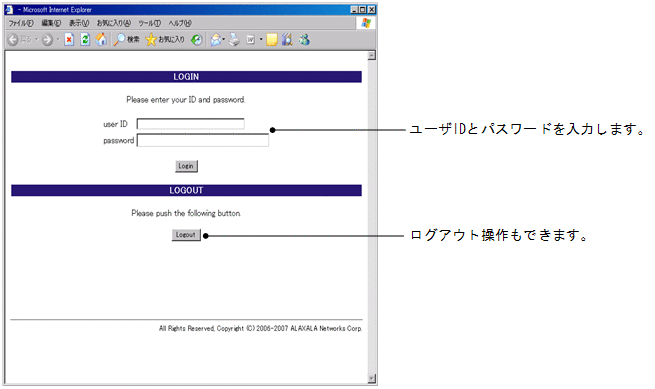Click the yellow note Discuss icon

click(x=272, y=40)
